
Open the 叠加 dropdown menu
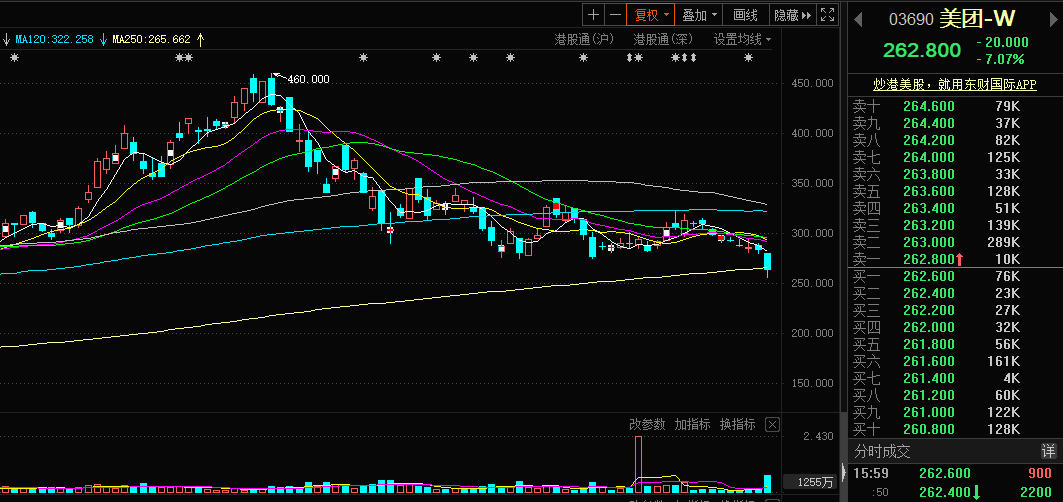pos(699,15)
